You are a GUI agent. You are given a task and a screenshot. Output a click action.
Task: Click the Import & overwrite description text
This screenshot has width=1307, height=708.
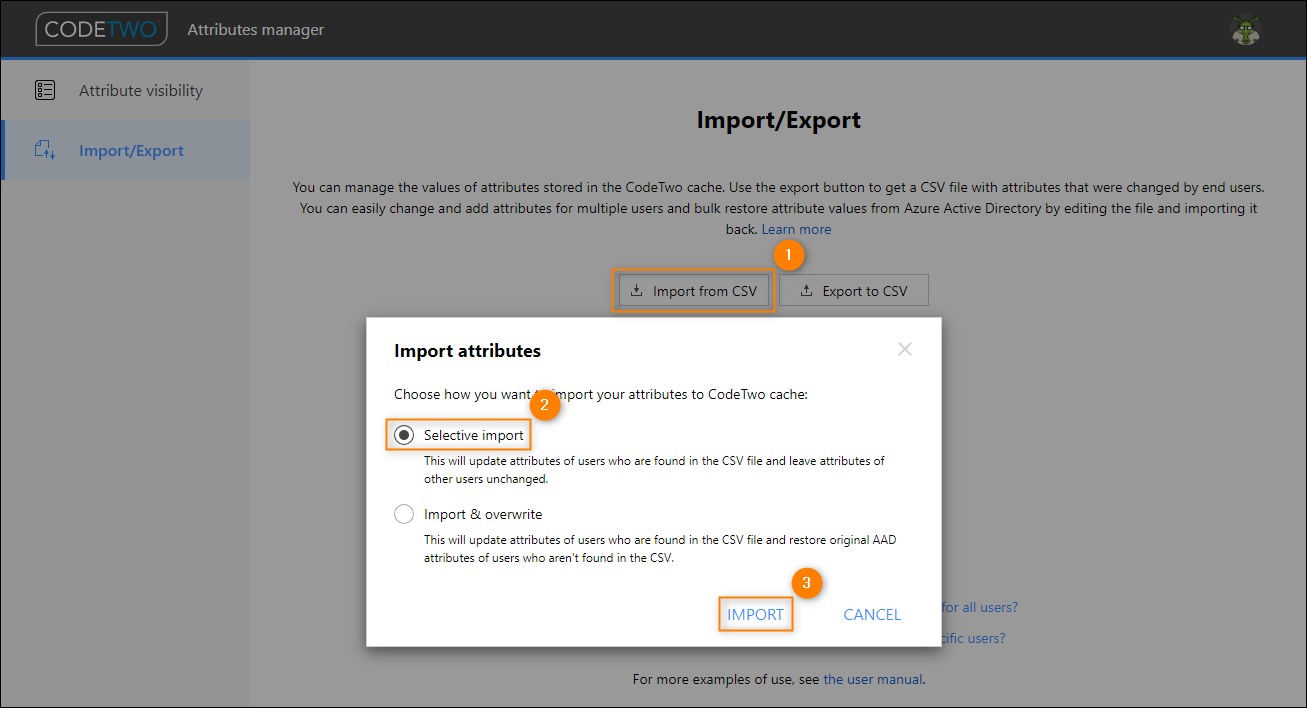tap(660, 549)
